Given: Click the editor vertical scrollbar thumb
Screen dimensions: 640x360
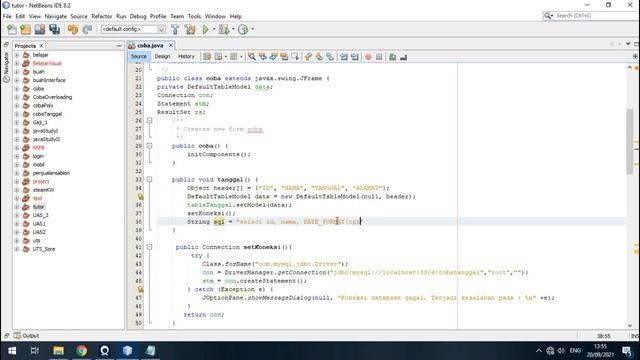Looking at the screenshot, I should pos(630,141).
